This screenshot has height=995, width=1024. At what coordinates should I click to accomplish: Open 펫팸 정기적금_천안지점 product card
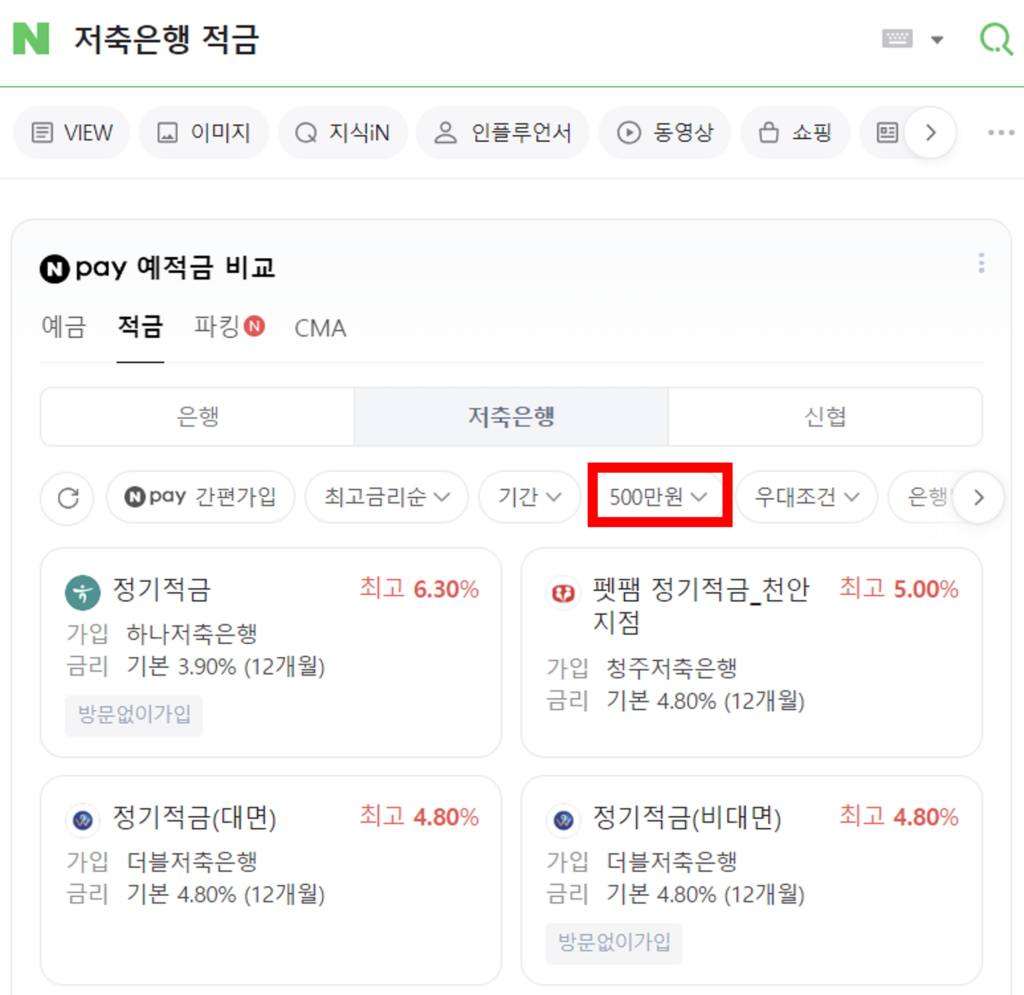tap(752, 652)
